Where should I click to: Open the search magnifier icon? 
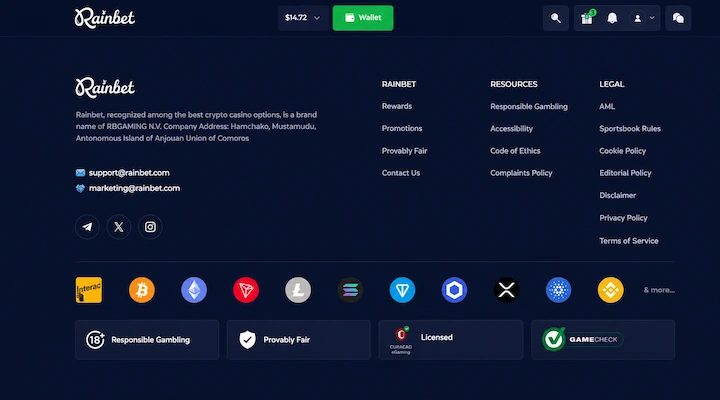tap(556, 18)
